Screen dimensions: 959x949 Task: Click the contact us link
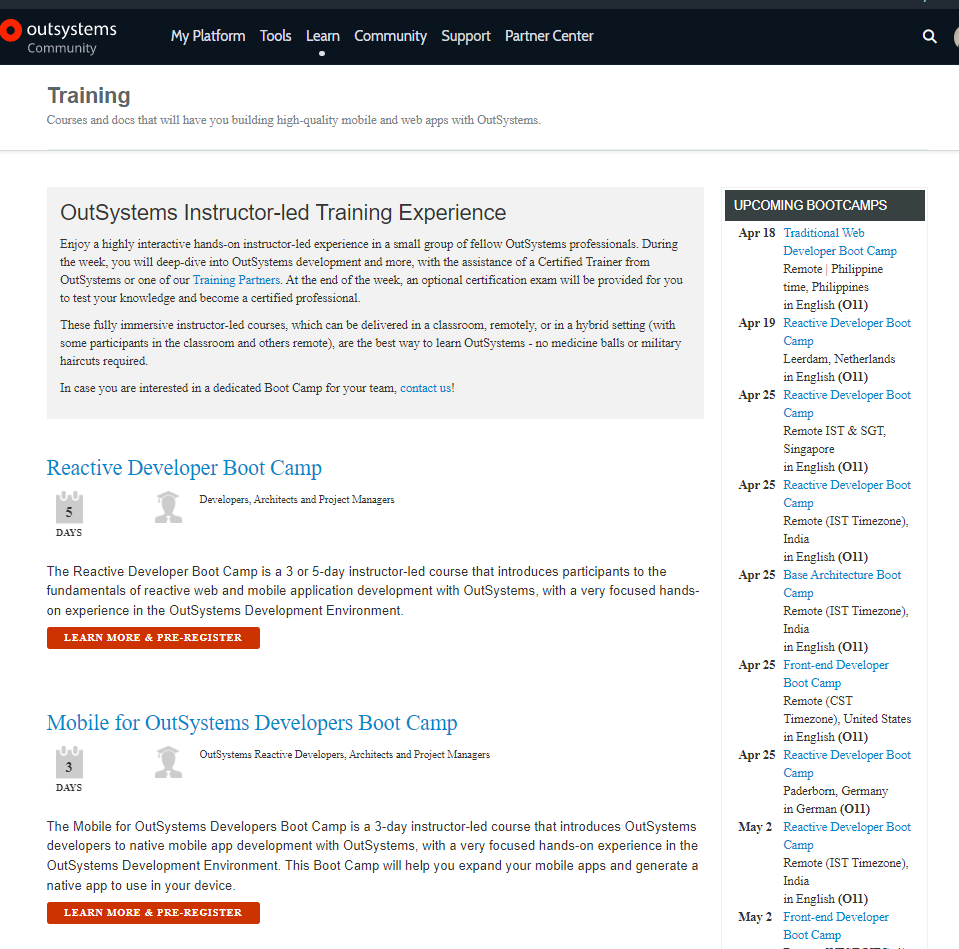coord(425,387)
